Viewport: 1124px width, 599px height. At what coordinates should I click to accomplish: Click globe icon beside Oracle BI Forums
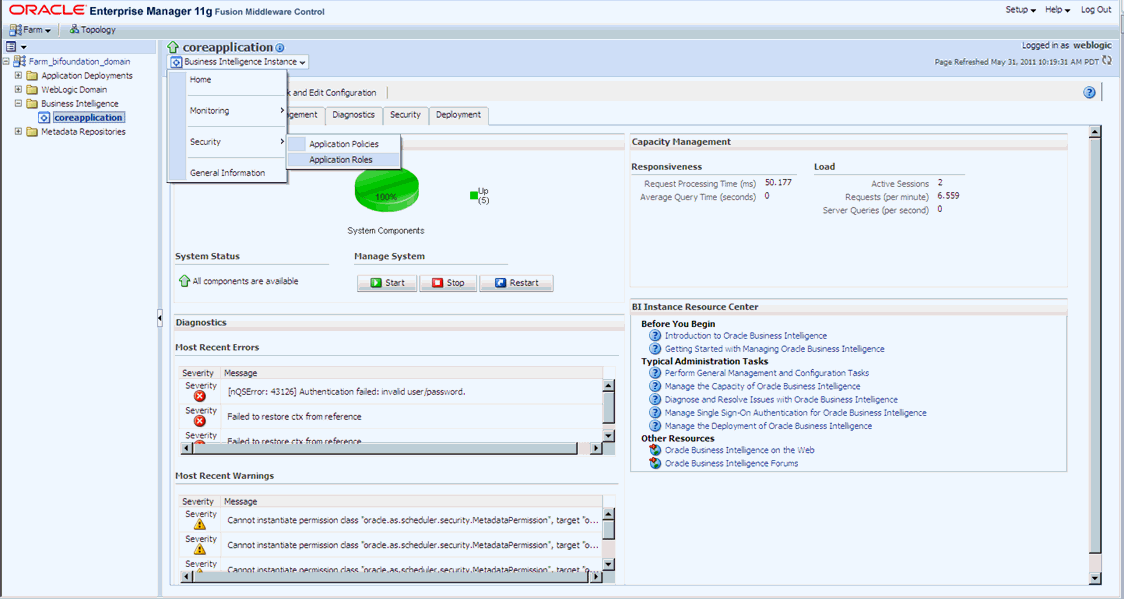(654, 464)
